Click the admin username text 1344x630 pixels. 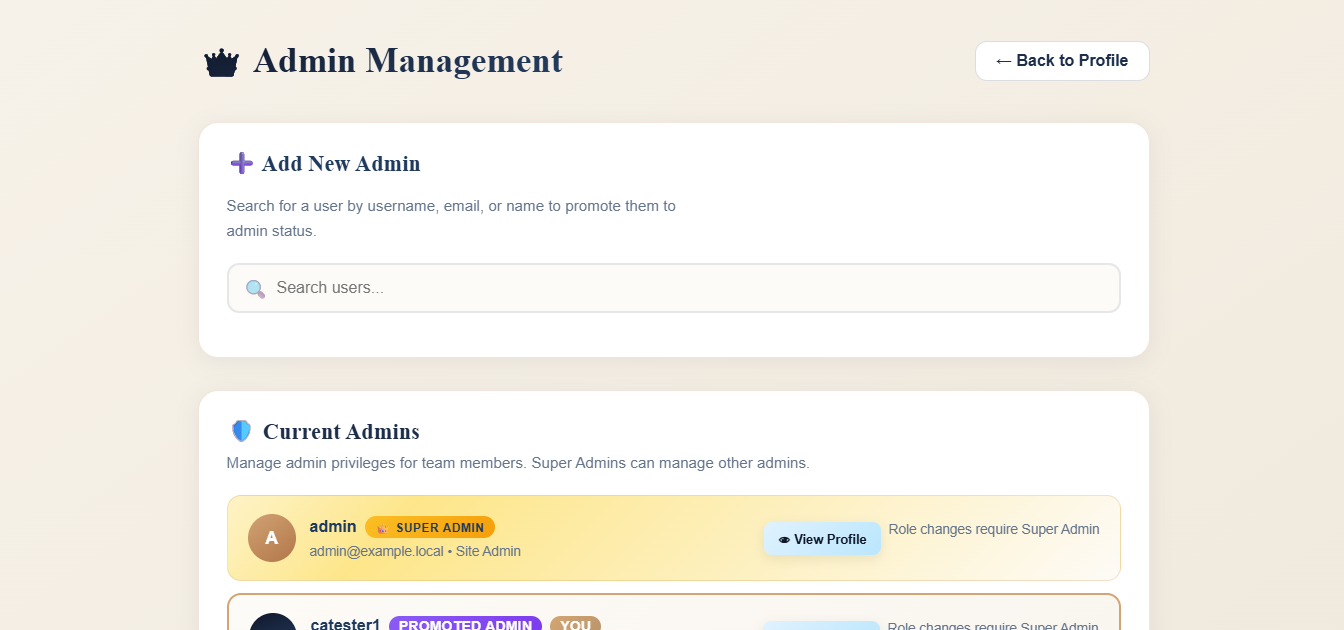coord(333,526)
